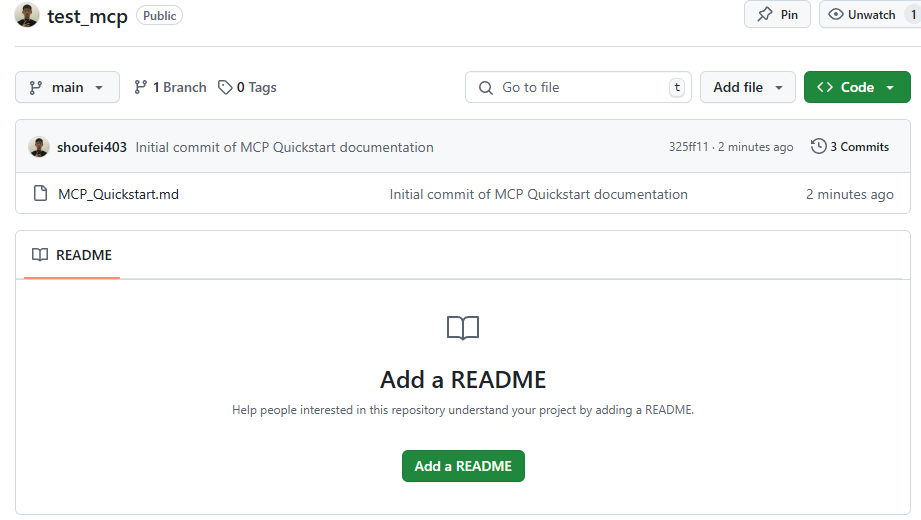Open the MCP_Quickstart.md file
921x520 pixels.
(118, 194)
